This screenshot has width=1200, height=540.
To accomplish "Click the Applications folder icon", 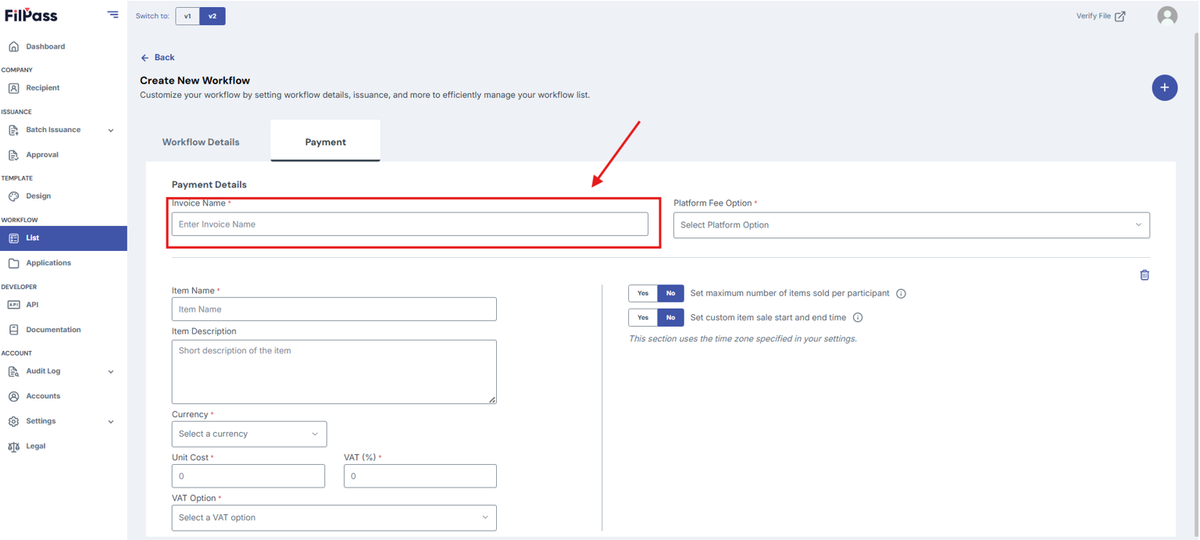I will pos(14,263).
